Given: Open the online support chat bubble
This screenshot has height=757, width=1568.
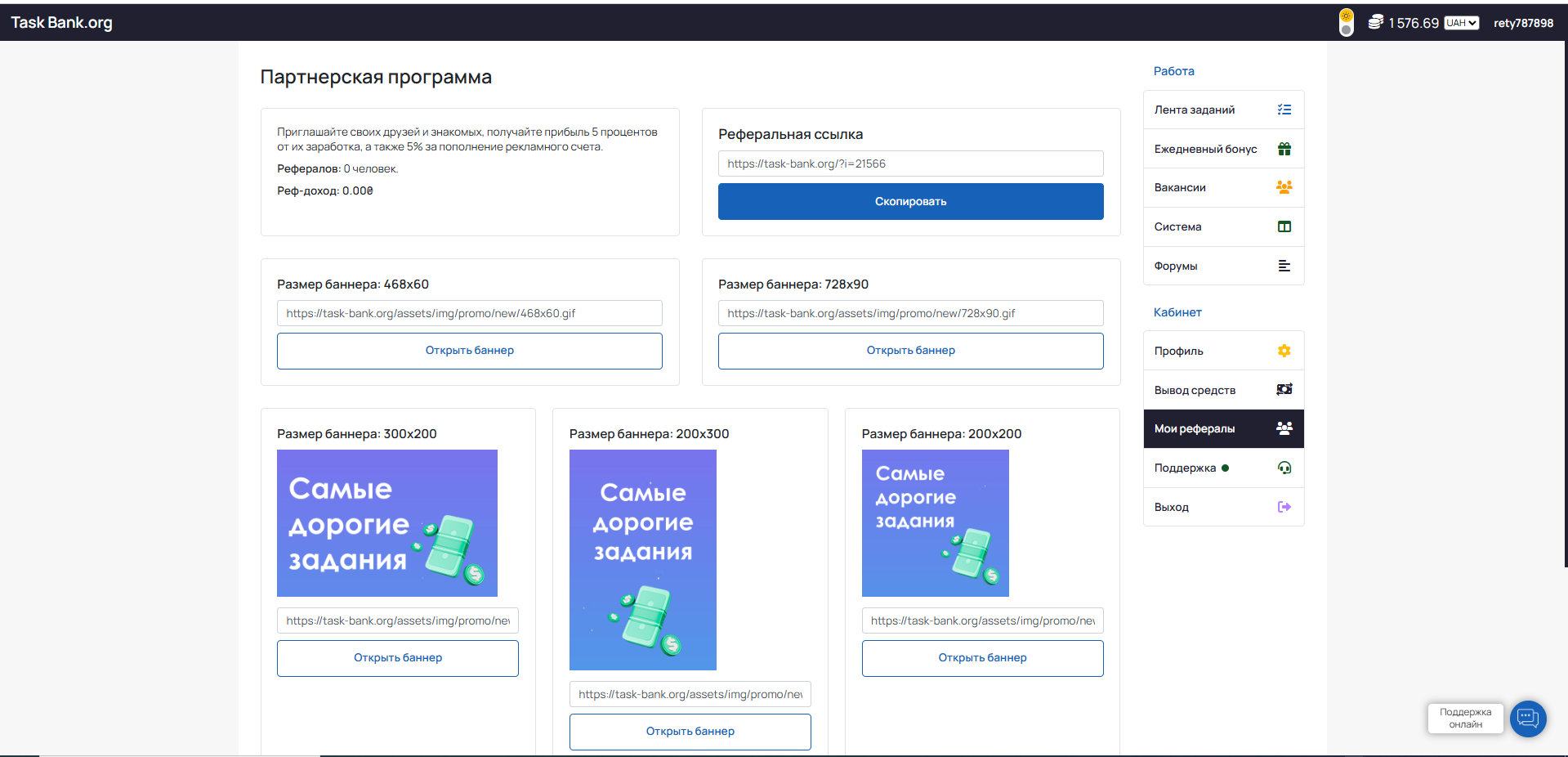Looking at the screenshot, I should 1527,719.
